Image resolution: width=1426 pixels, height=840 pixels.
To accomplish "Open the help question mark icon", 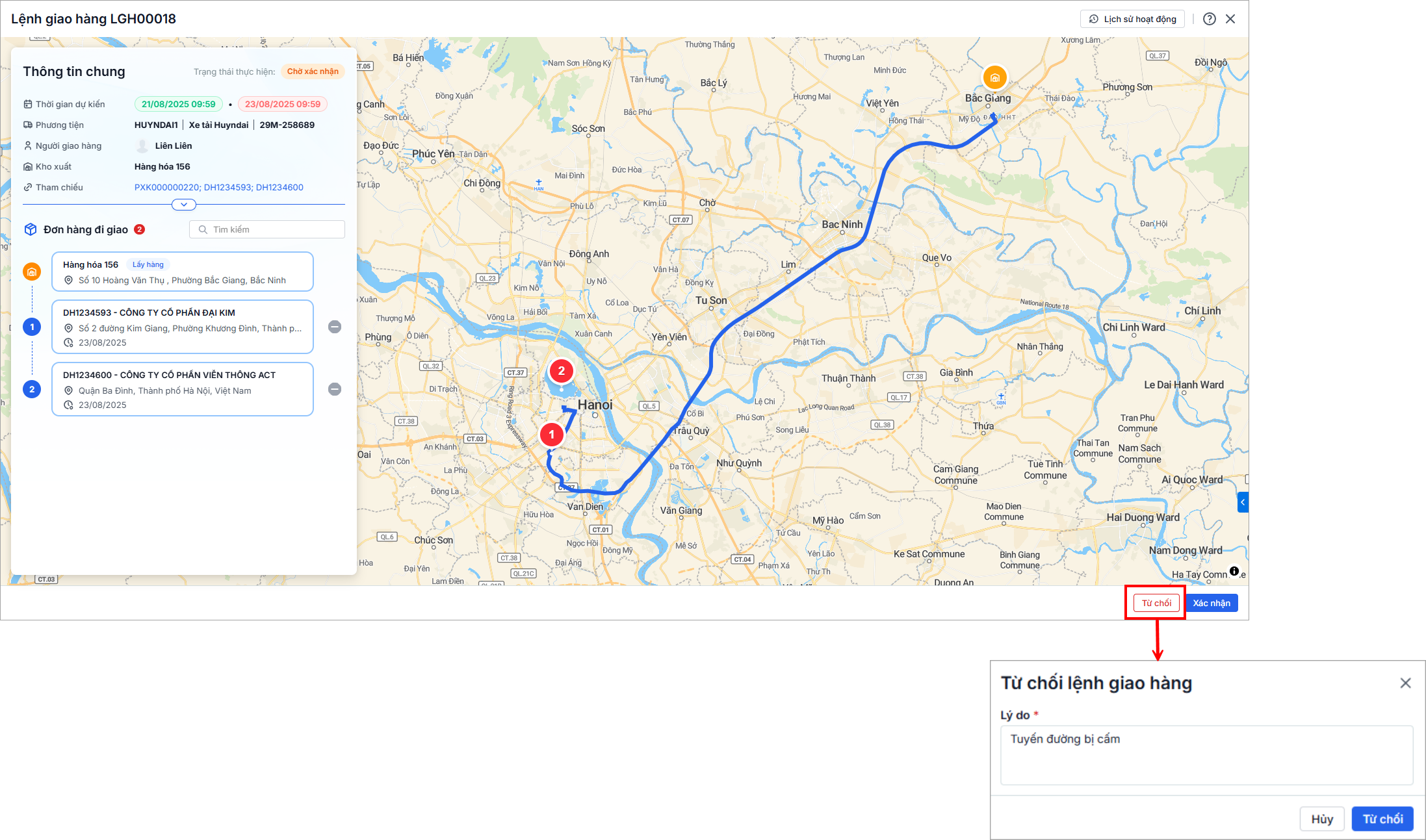I will click(x=1209, y=19).
